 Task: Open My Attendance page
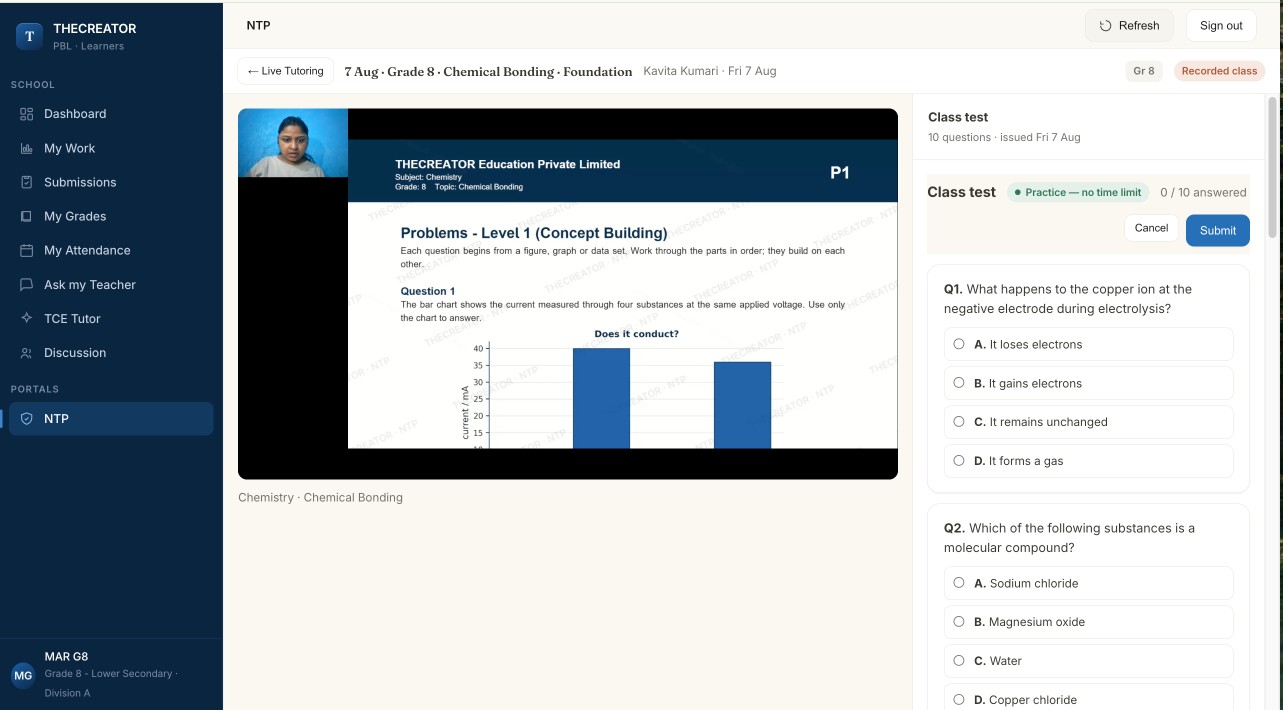[x=111, y=250]
